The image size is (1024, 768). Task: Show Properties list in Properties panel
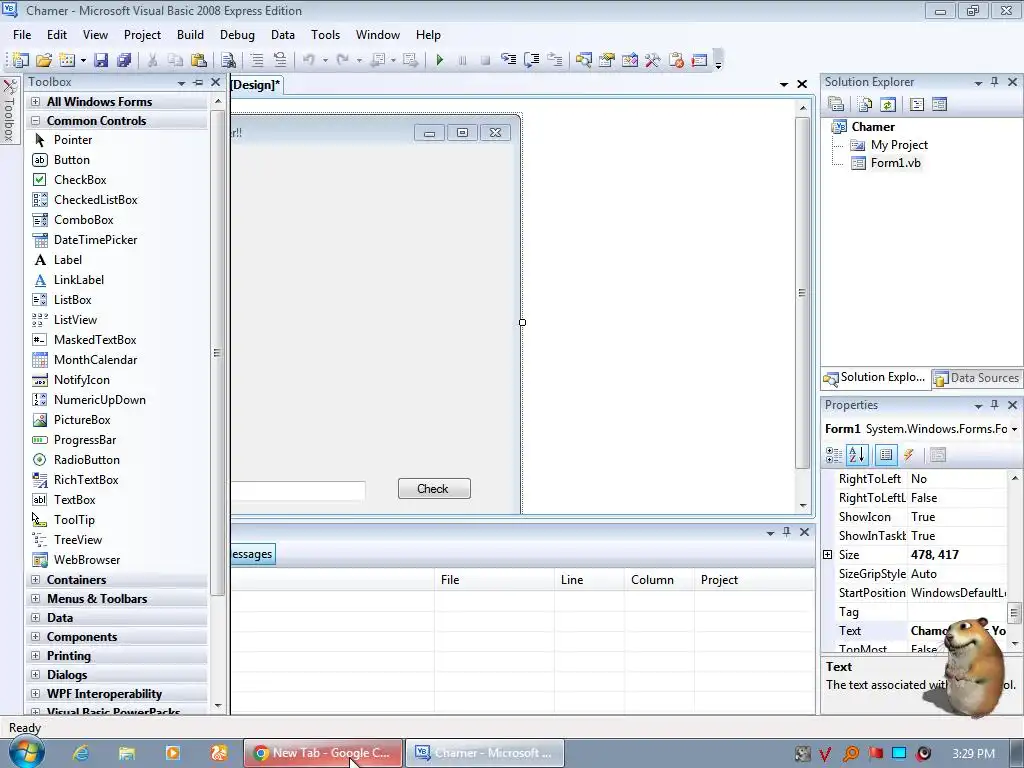pyautogui.click(x=886, y=455)
